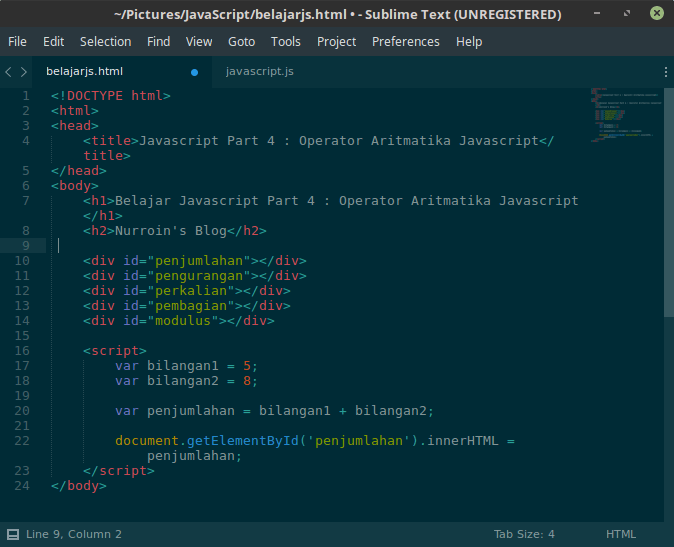Image resolution: width=674 pixels, height=547 pixels.
Task: Open the Selection menu
Action: [x=105, y=42]
